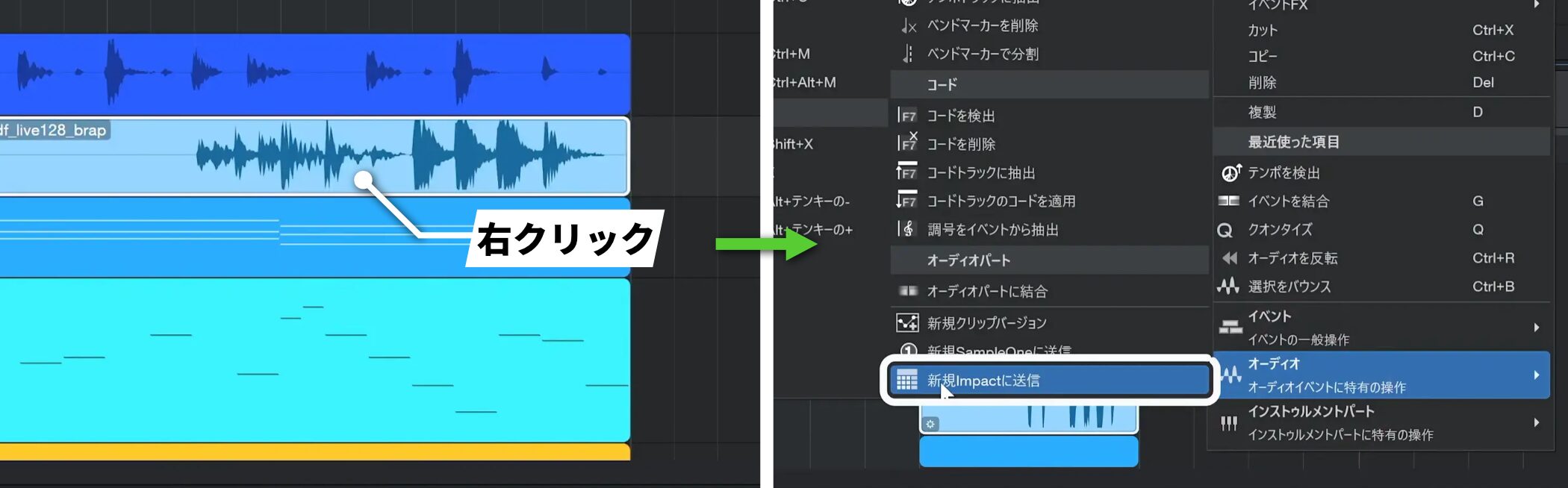Viewport: 1568px width, 488px height.
Task: Select オーディオパートに結合 menu entry
Action: coord(986,292)
